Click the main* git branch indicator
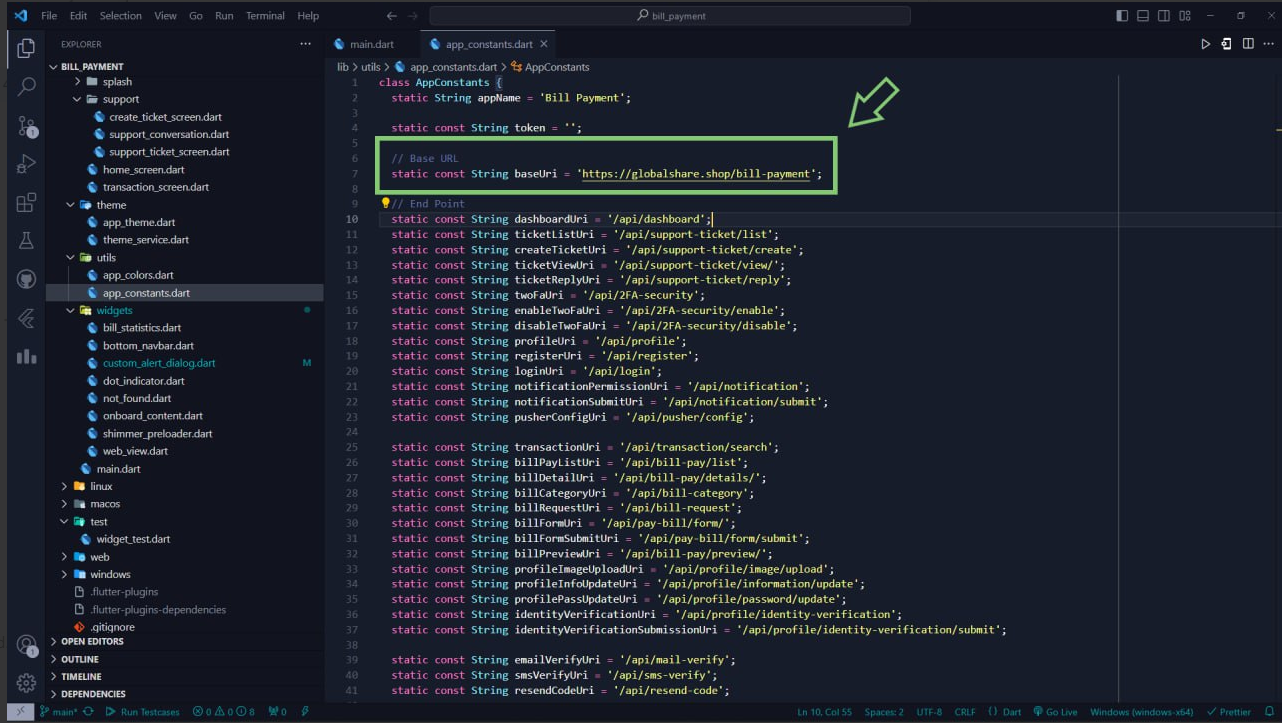The width and height of the screenshot is (1282, 723). [x=58, y=712]
